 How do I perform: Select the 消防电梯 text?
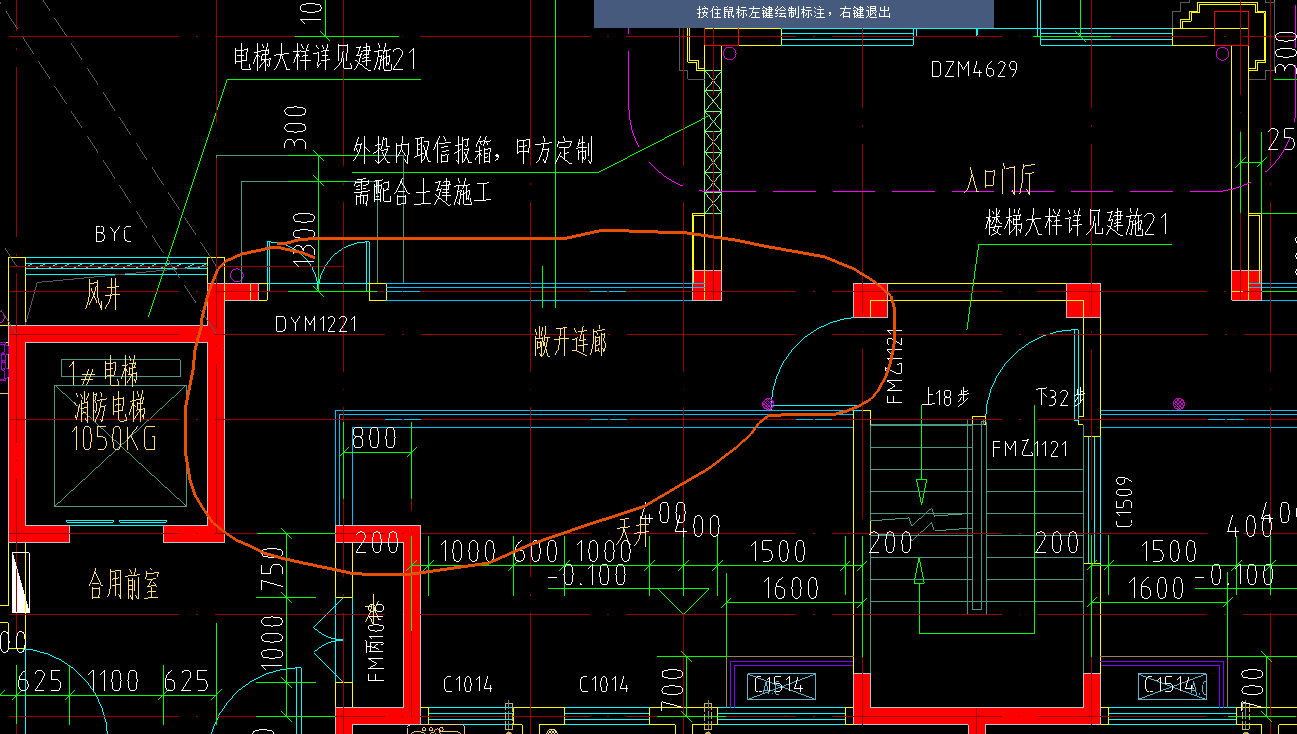point(110,408)
